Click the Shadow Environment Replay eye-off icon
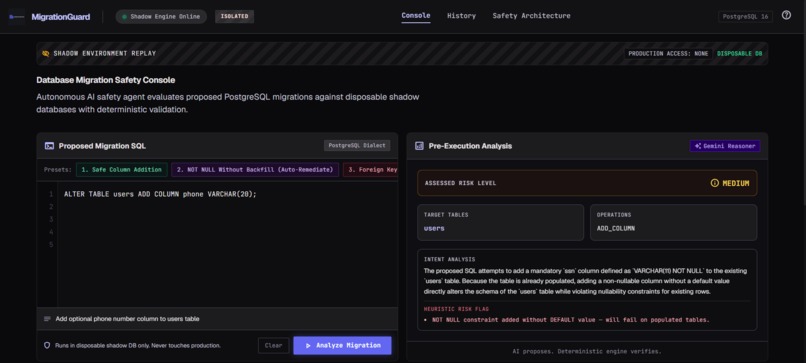This screenshot has width=806, height=363. (x=46, y=53)
